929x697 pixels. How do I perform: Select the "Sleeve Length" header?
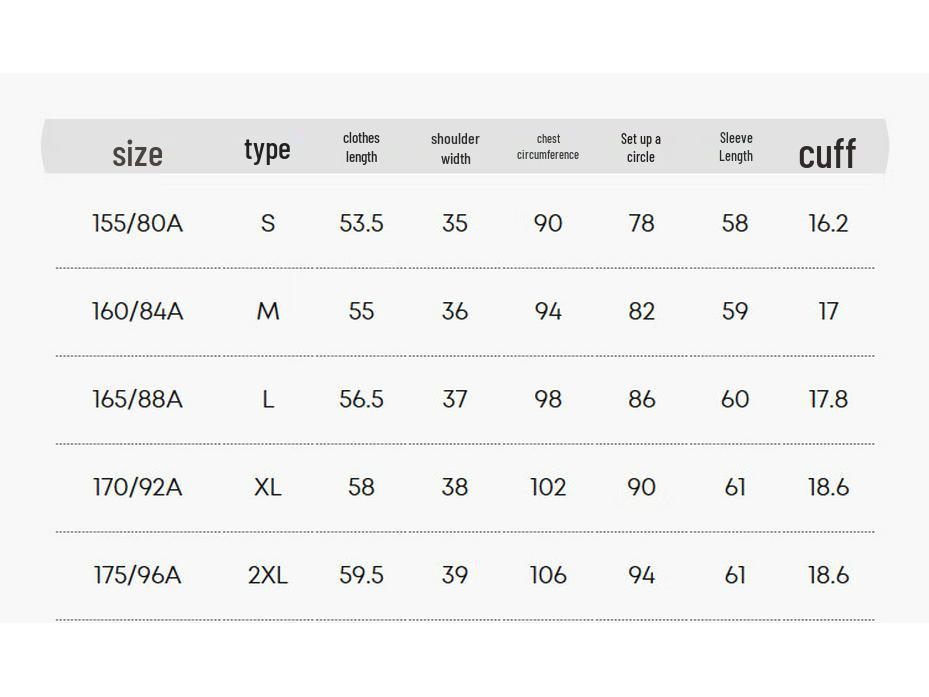[736, 147]
